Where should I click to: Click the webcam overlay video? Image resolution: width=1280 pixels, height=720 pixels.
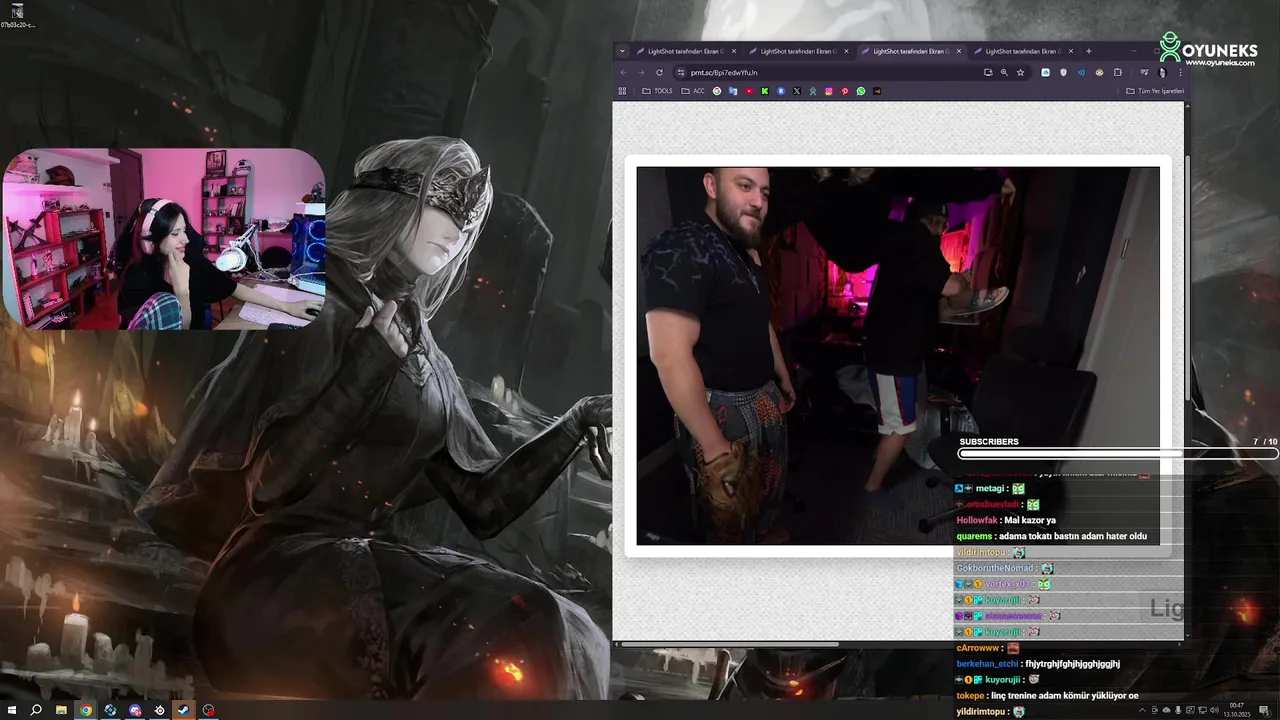(164, 239)
